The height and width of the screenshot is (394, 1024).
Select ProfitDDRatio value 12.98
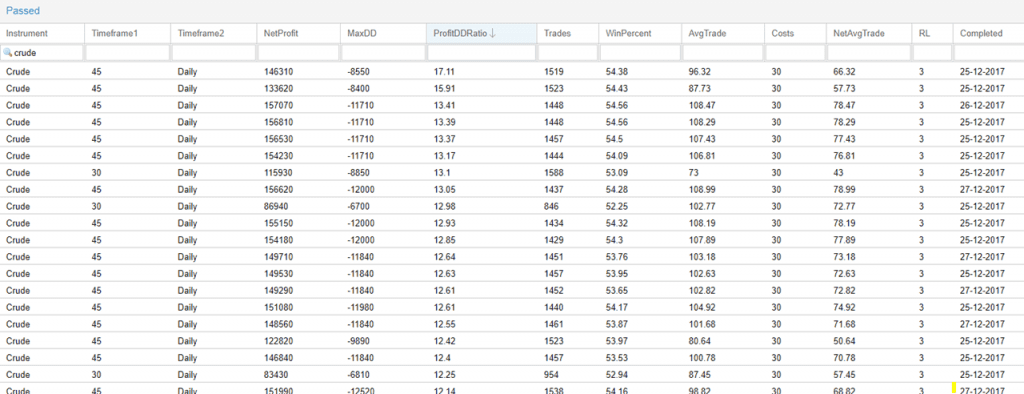443,206
